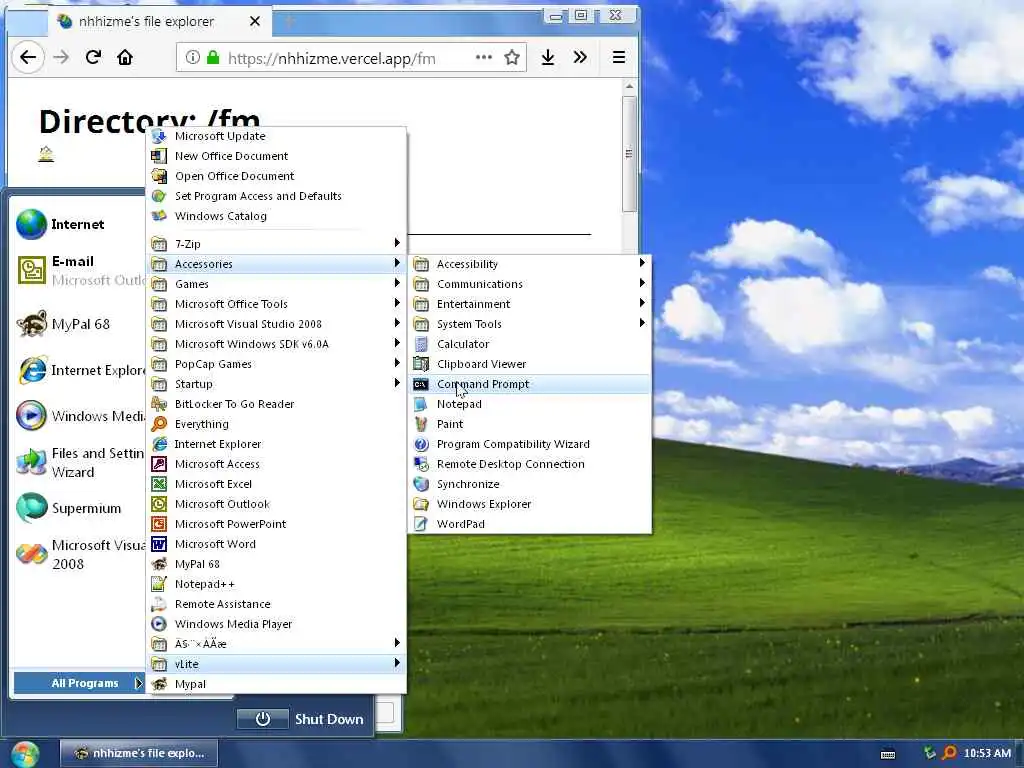Go back in the browser
The height and width of the screenshot is (768, 1024).
(x=27, y=58)
